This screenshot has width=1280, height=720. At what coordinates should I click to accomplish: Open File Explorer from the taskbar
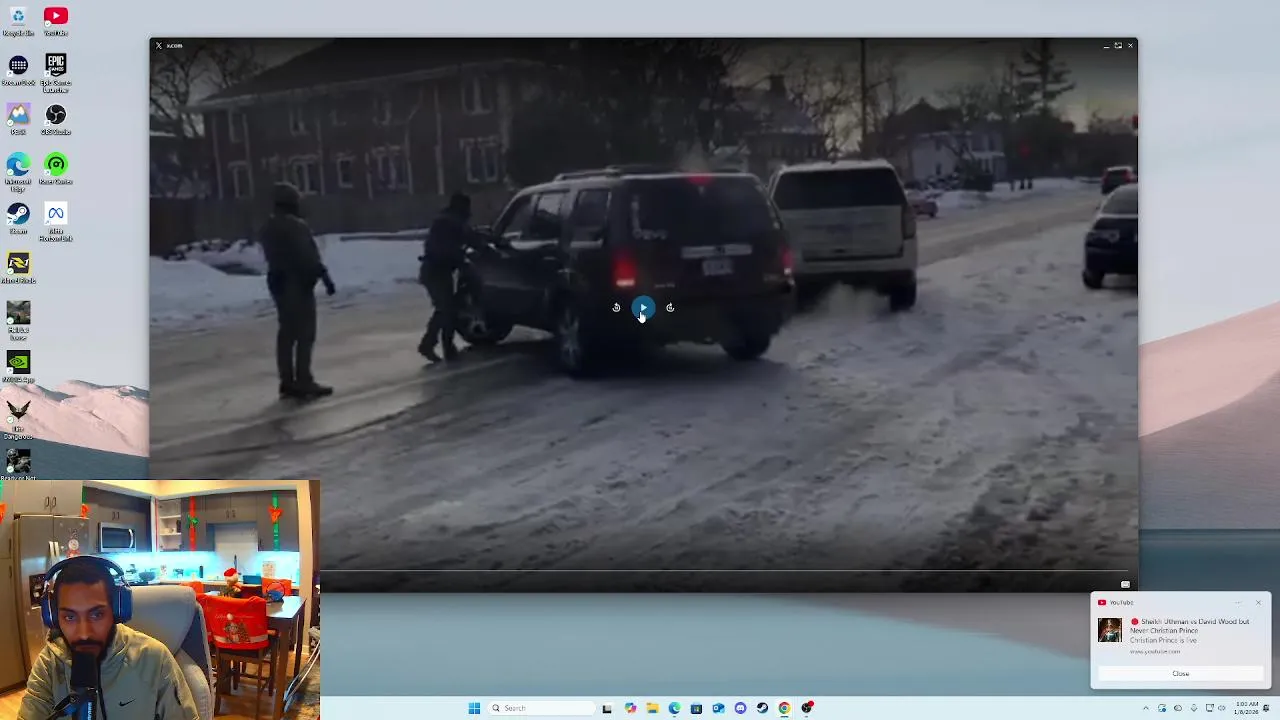[652, 708]
